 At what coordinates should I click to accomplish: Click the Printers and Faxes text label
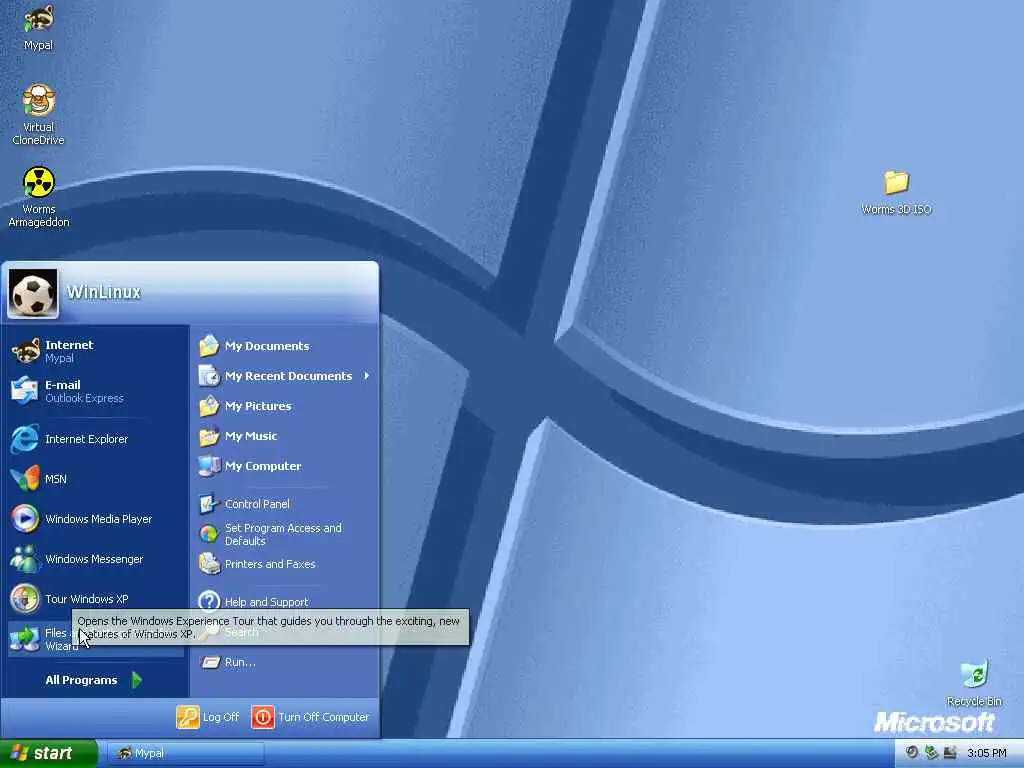(270, 564)
